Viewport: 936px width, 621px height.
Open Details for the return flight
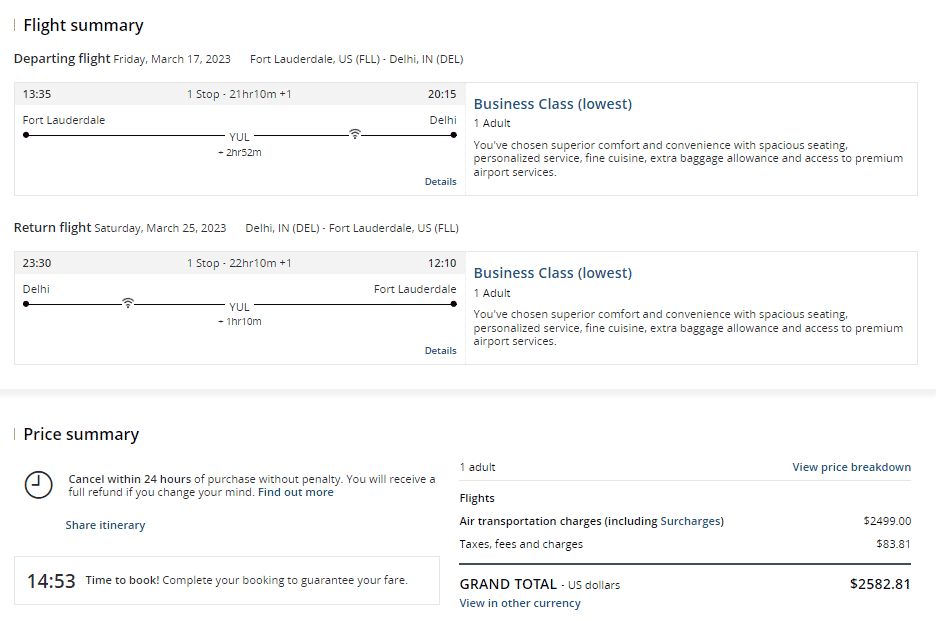440,351
